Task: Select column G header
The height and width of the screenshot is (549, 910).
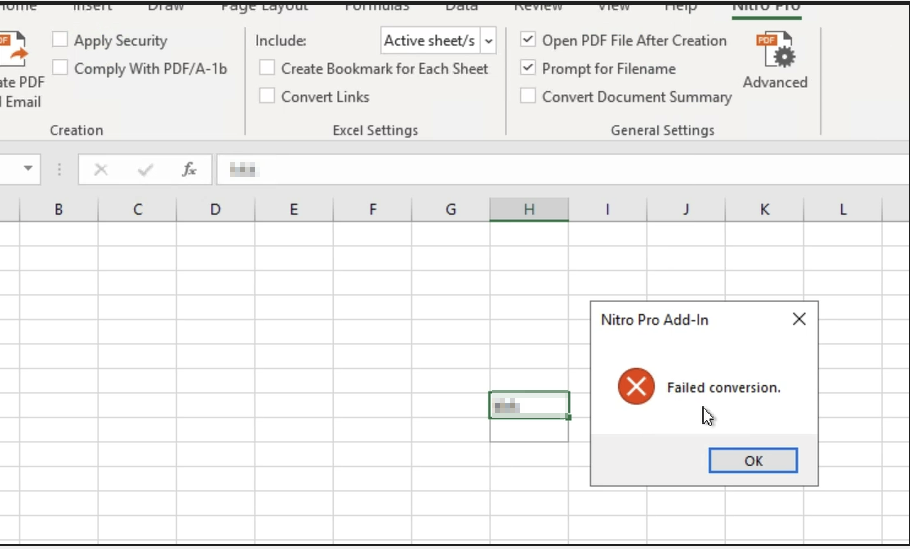Action: coord(450,210)
